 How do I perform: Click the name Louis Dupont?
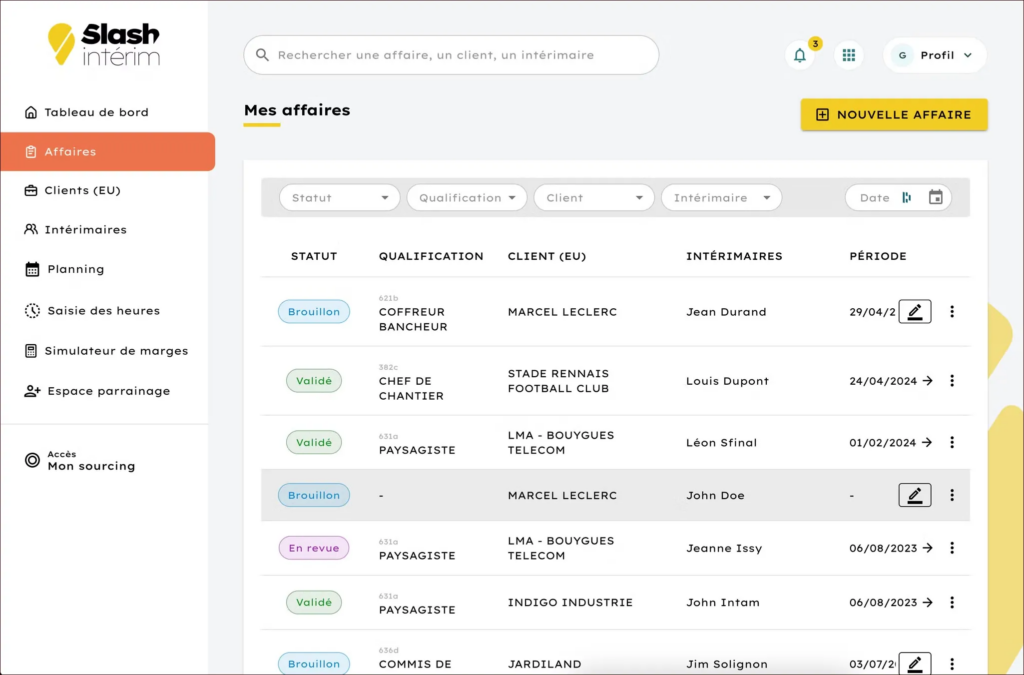[x=728, y=381]
